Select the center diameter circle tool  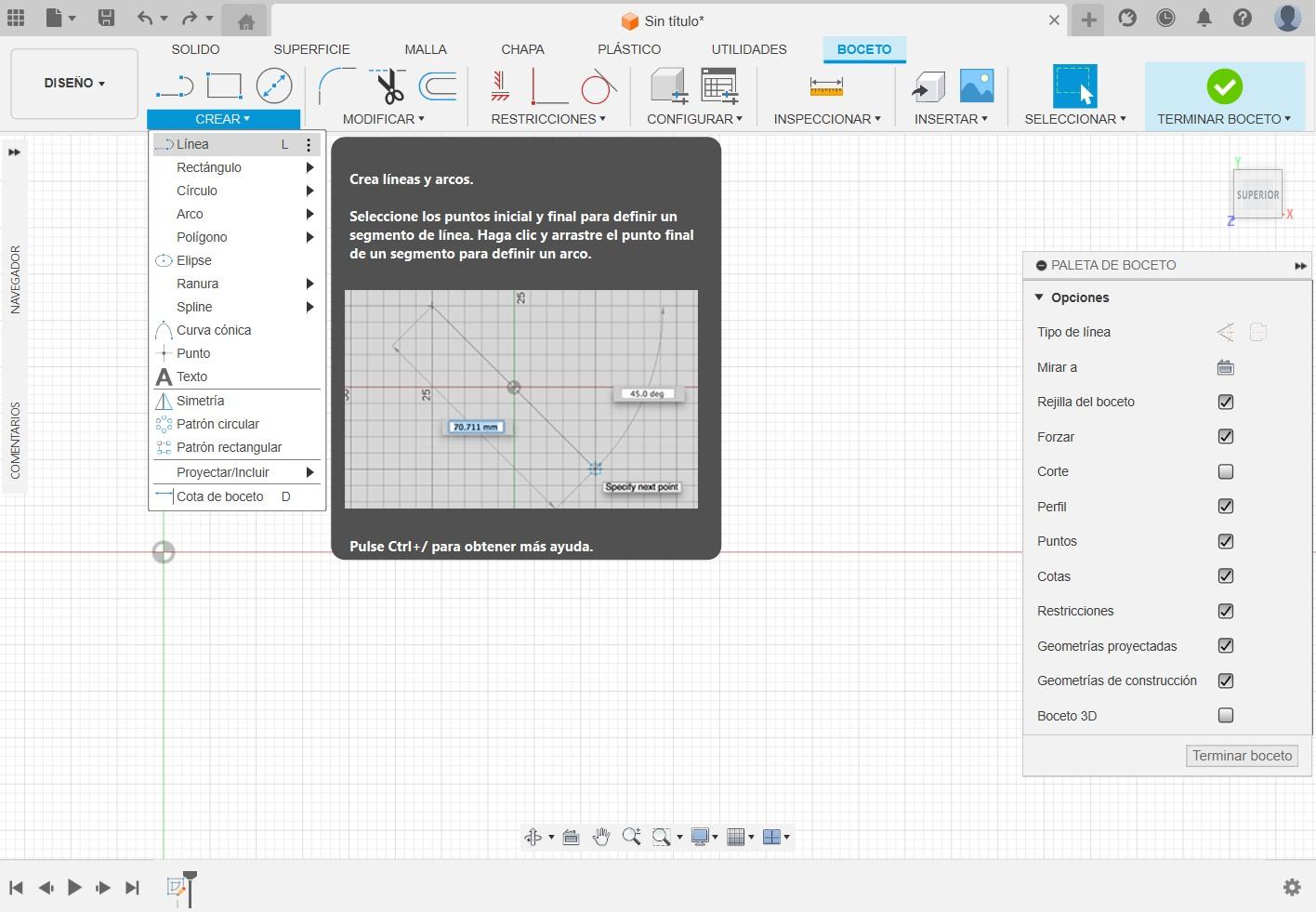pyautogui.click(x=274, y=86)
